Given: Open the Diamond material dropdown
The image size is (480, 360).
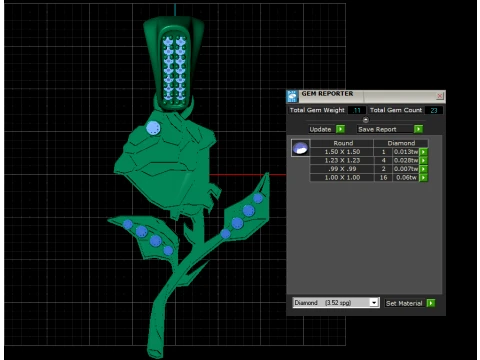Looking at the screenshot, I should tap(374, 303).
